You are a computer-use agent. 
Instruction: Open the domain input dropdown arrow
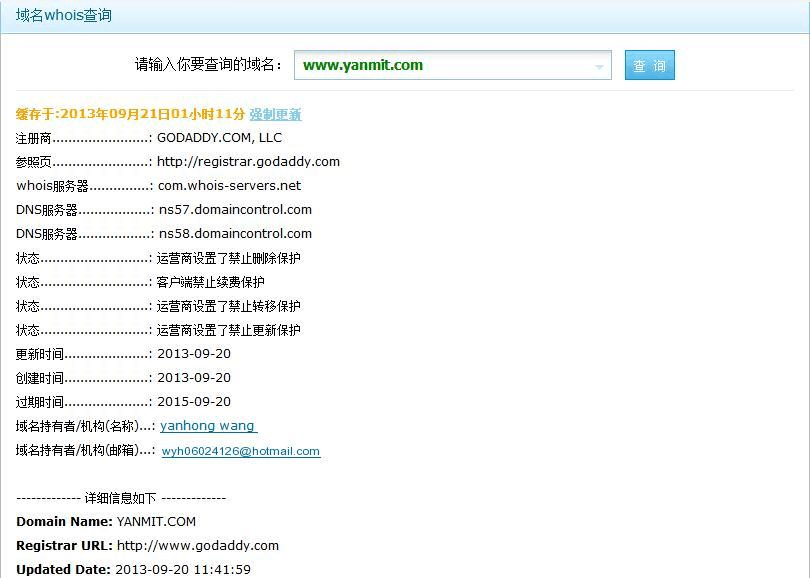tap(600, 67)
